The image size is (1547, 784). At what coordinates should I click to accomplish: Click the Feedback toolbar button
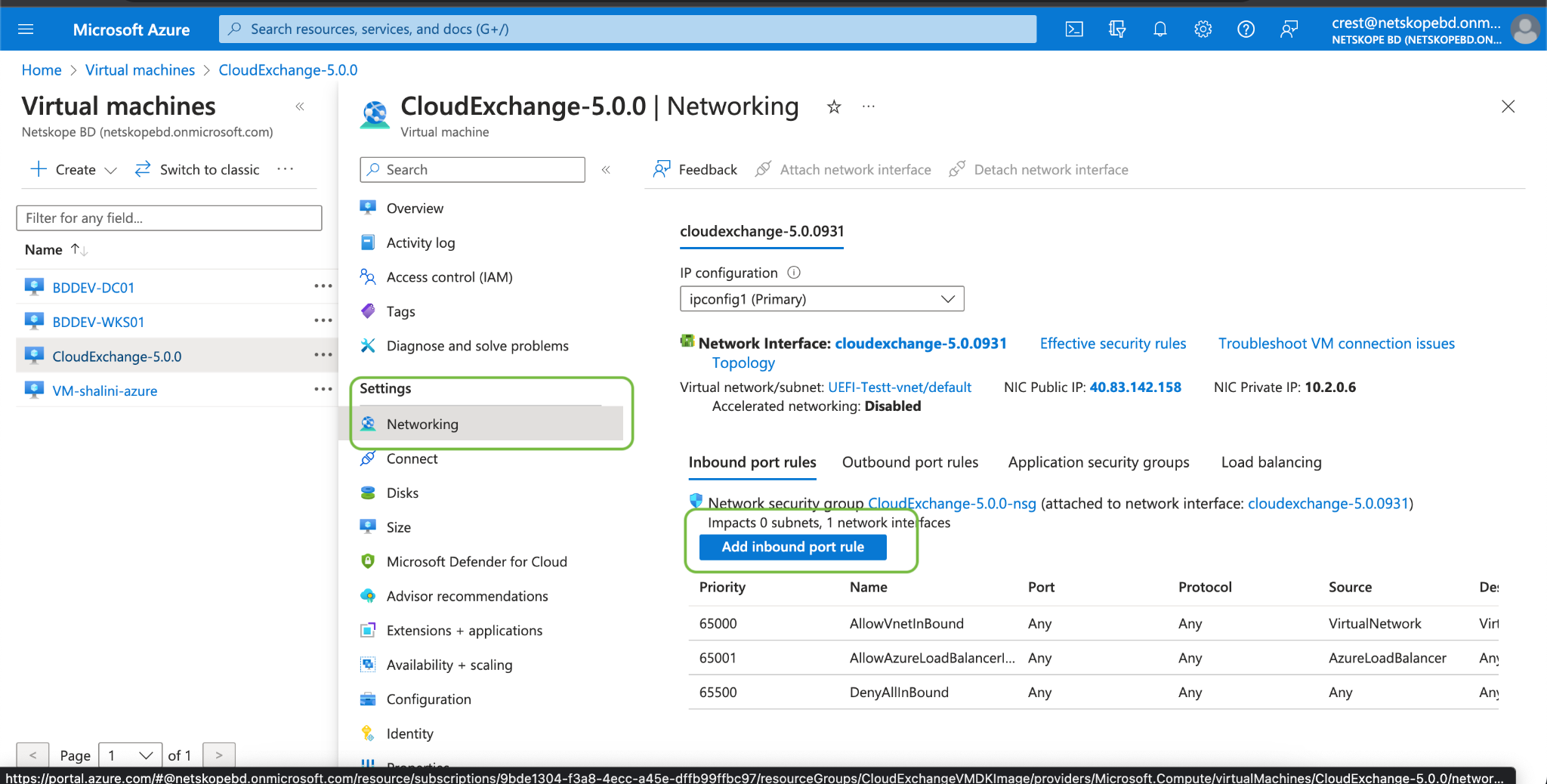pyautogui.click(x=695, y=170)
